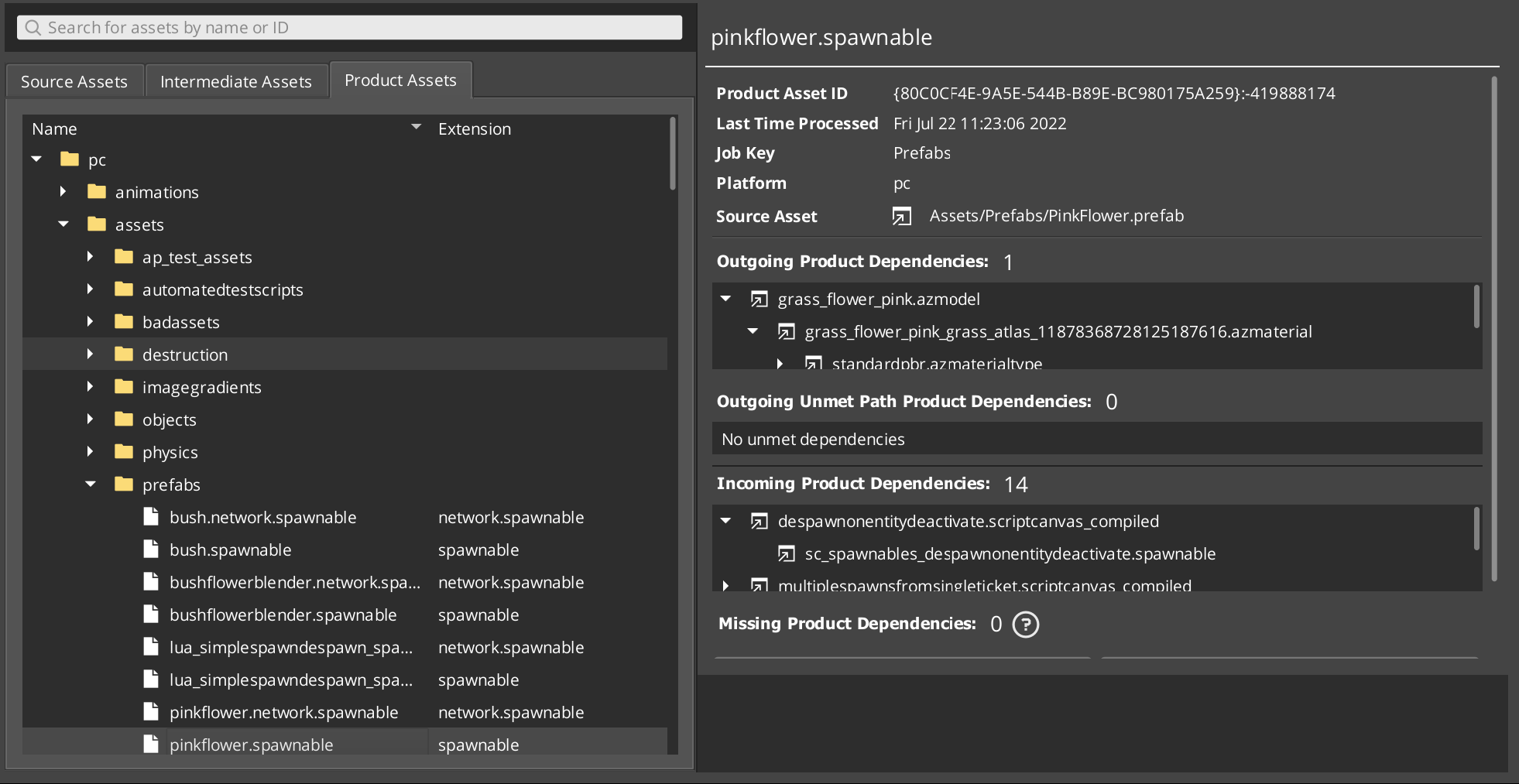Image resolution: width=1519 pixels, height=784 pixels.
Task: Open help for Missing Product Dependencies
Action: (x=1026, y=624)
